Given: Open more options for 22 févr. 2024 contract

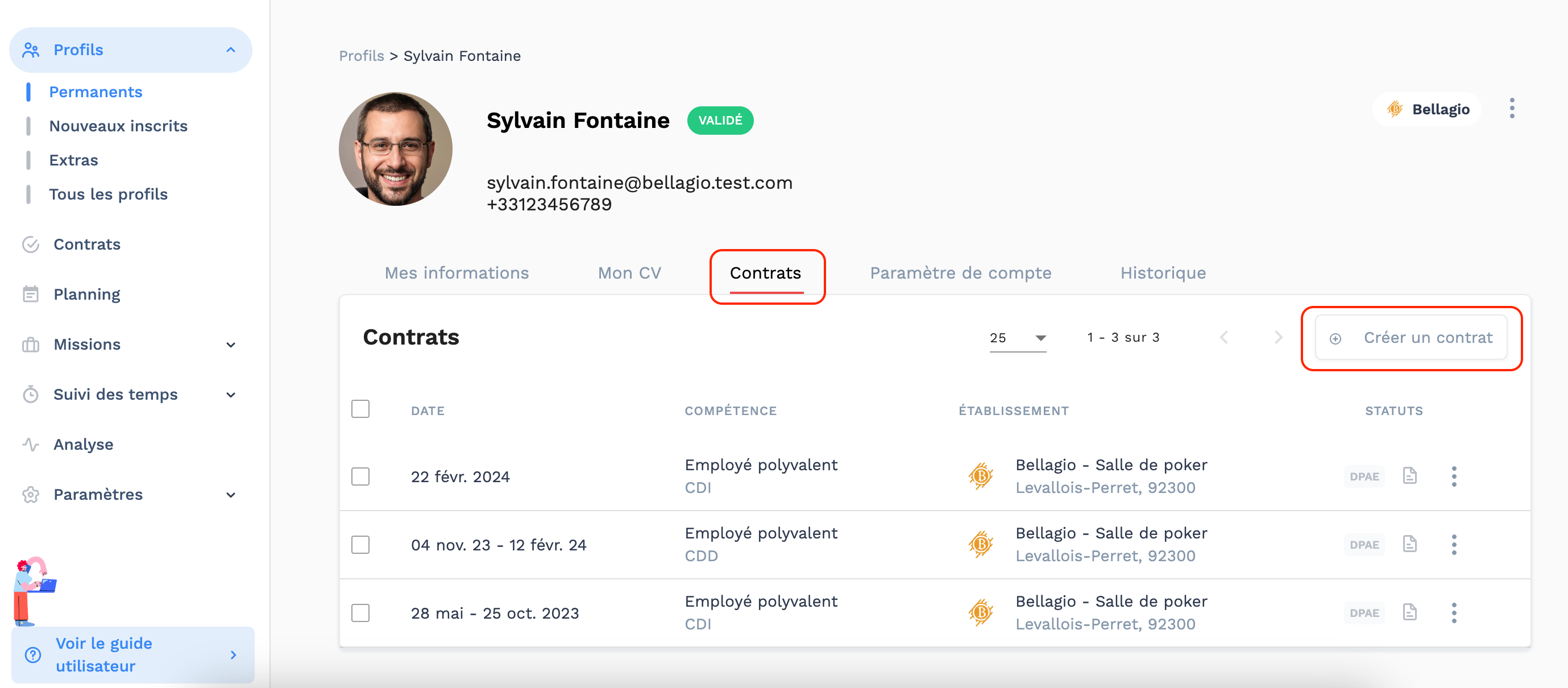Looking at the screenshot, I should point(1454,476).
